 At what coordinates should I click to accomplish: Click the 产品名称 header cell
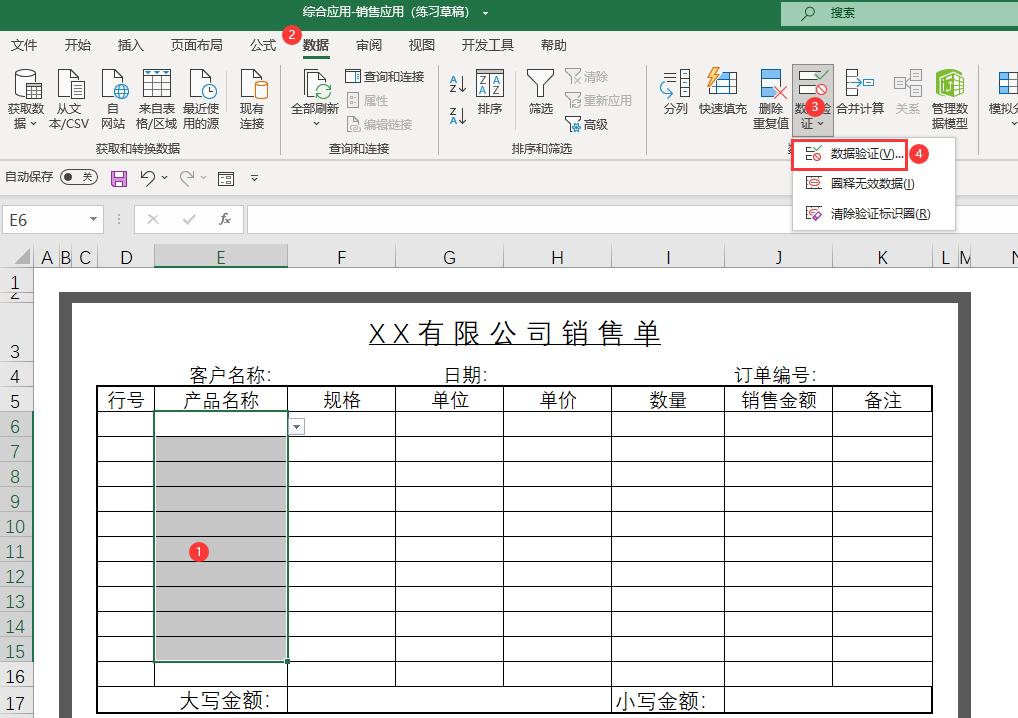point(221,400)
